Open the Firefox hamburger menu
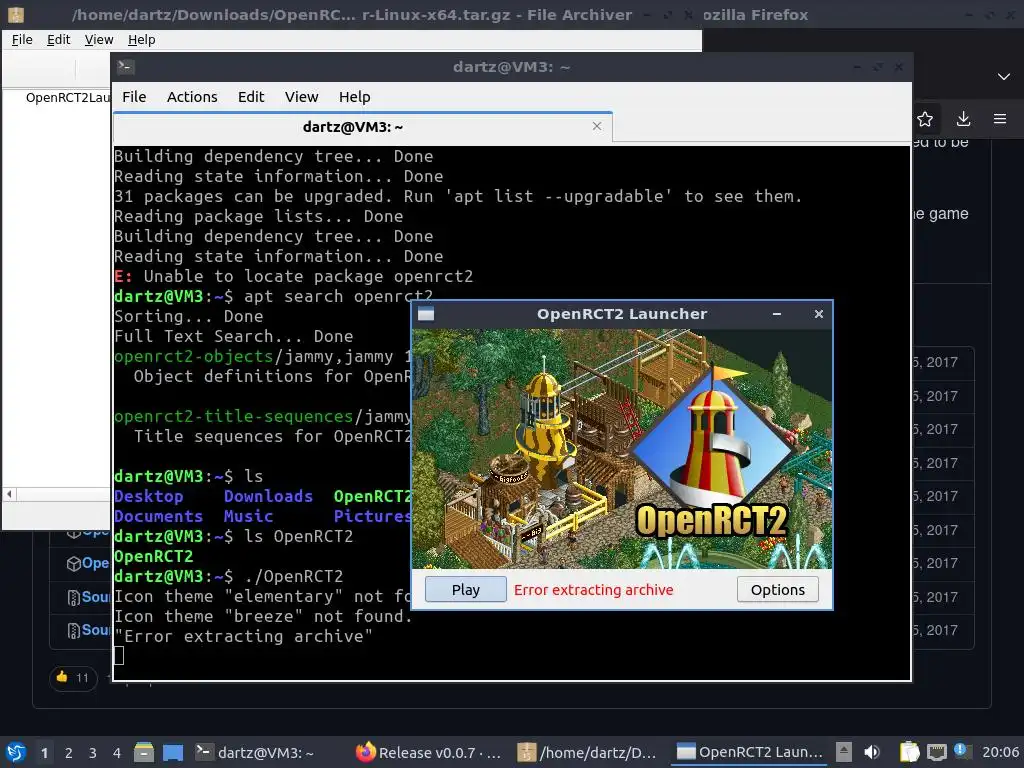 pos(1000,119)
